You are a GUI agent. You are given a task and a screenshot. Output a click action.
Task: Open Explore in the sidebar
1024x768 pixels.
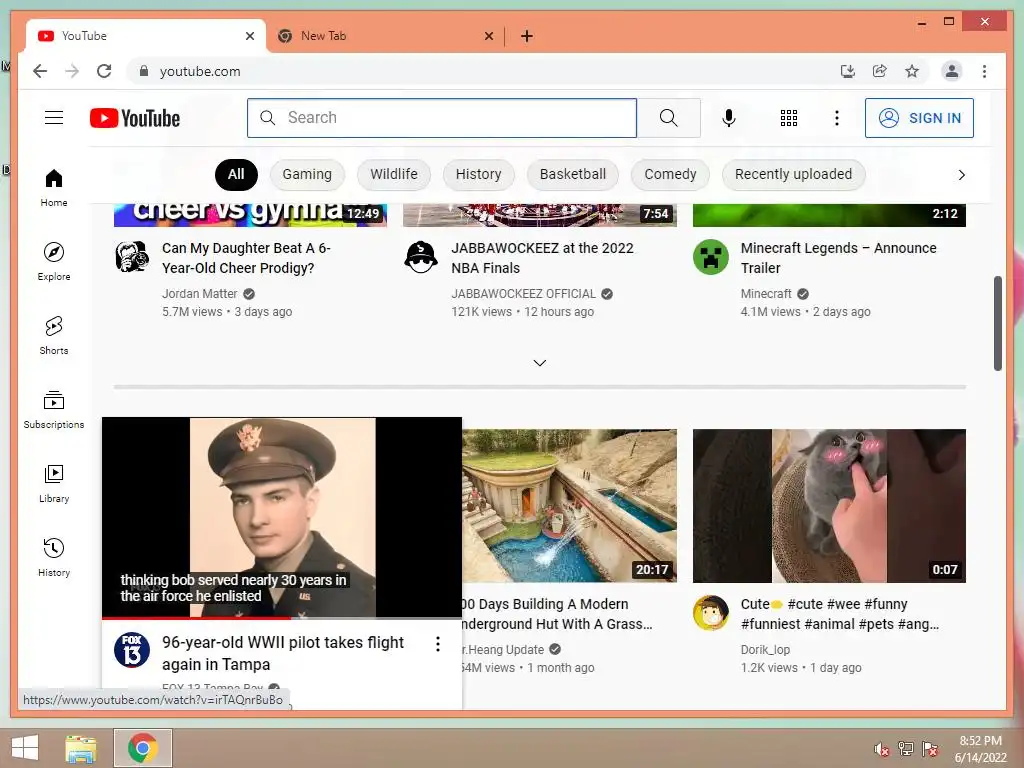(x=54, y=261)
